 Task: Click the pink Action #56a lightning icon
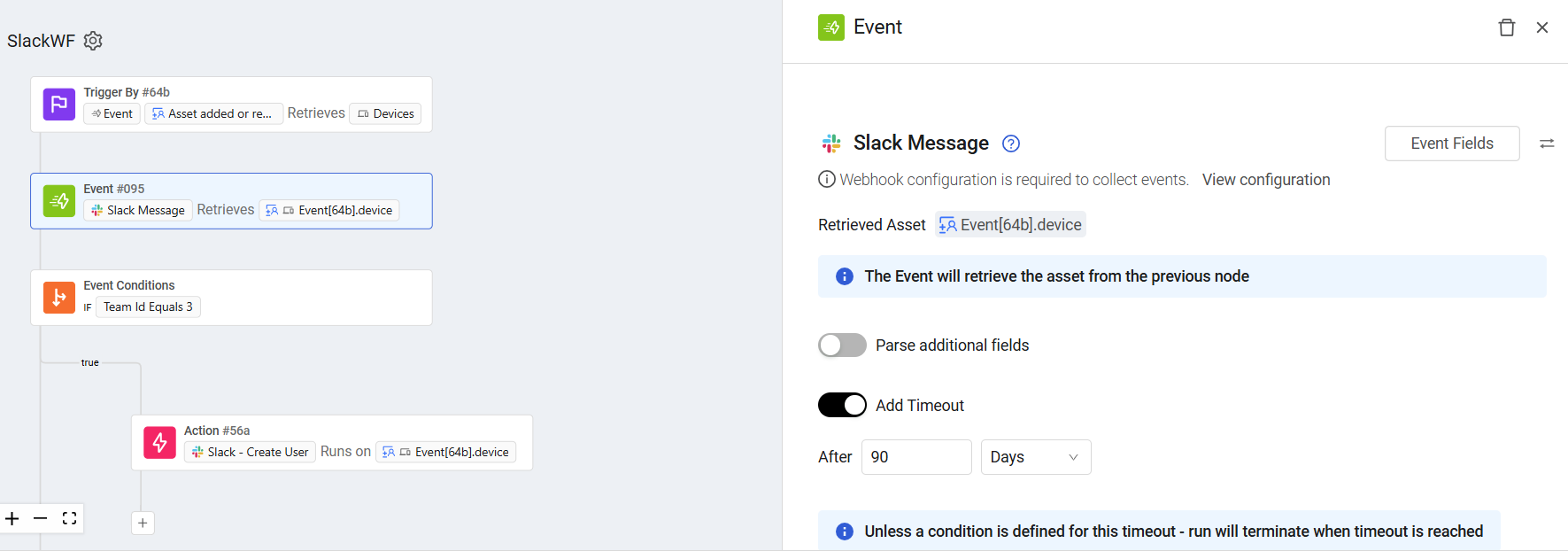[159, 443]
